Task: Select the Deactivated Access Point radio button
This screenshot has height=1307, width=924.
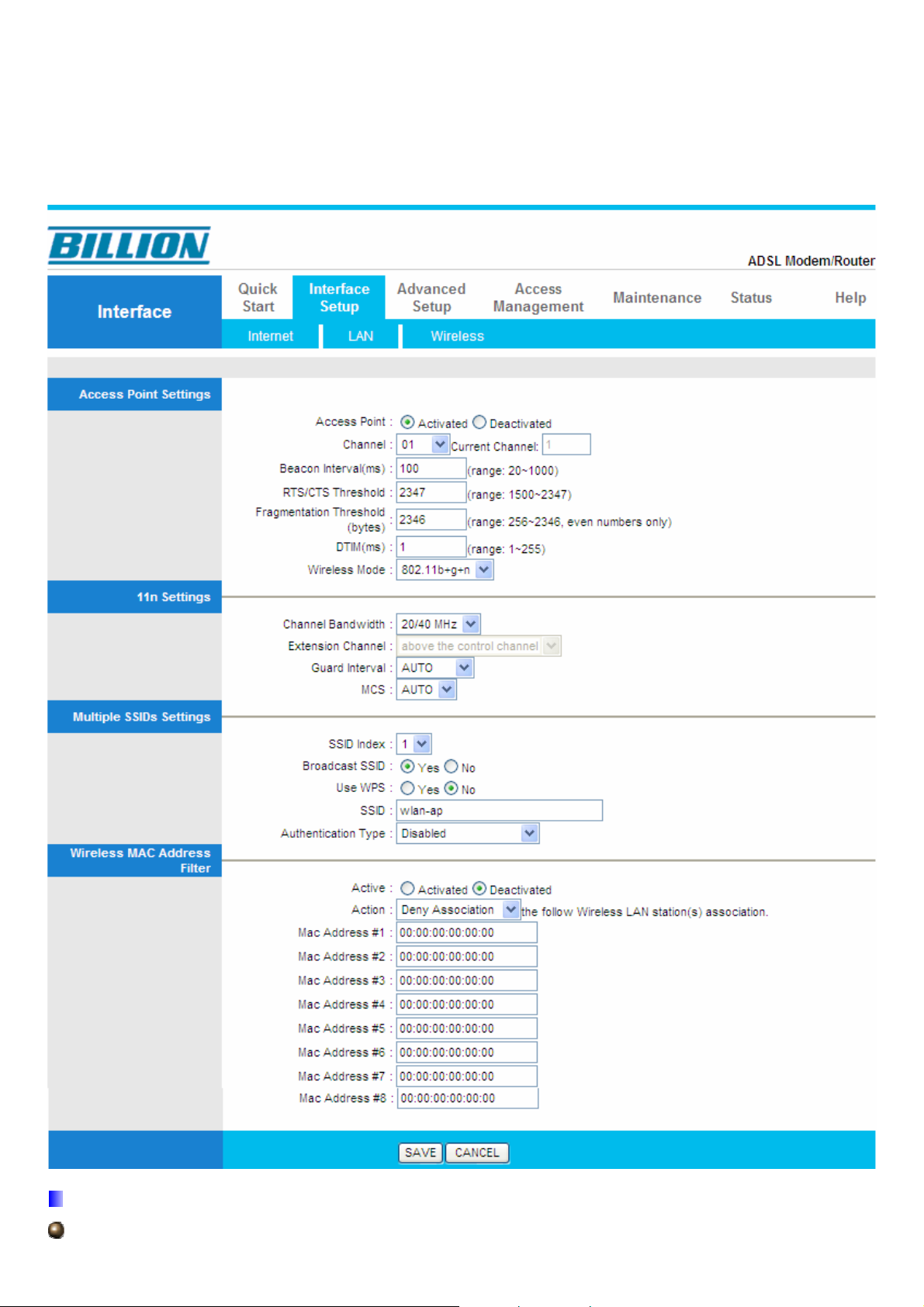Action: pyautogui.click(x=479, y=422)
